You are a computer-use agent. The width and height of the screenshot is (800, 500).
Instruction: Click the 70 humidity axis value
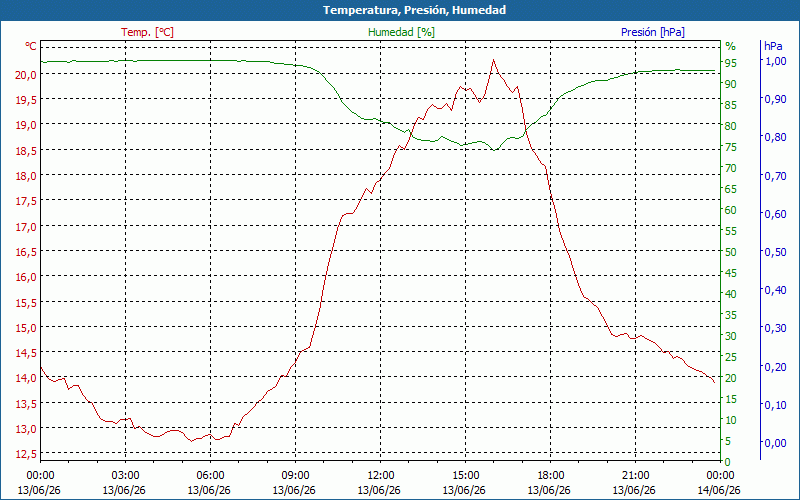(731, 168)
